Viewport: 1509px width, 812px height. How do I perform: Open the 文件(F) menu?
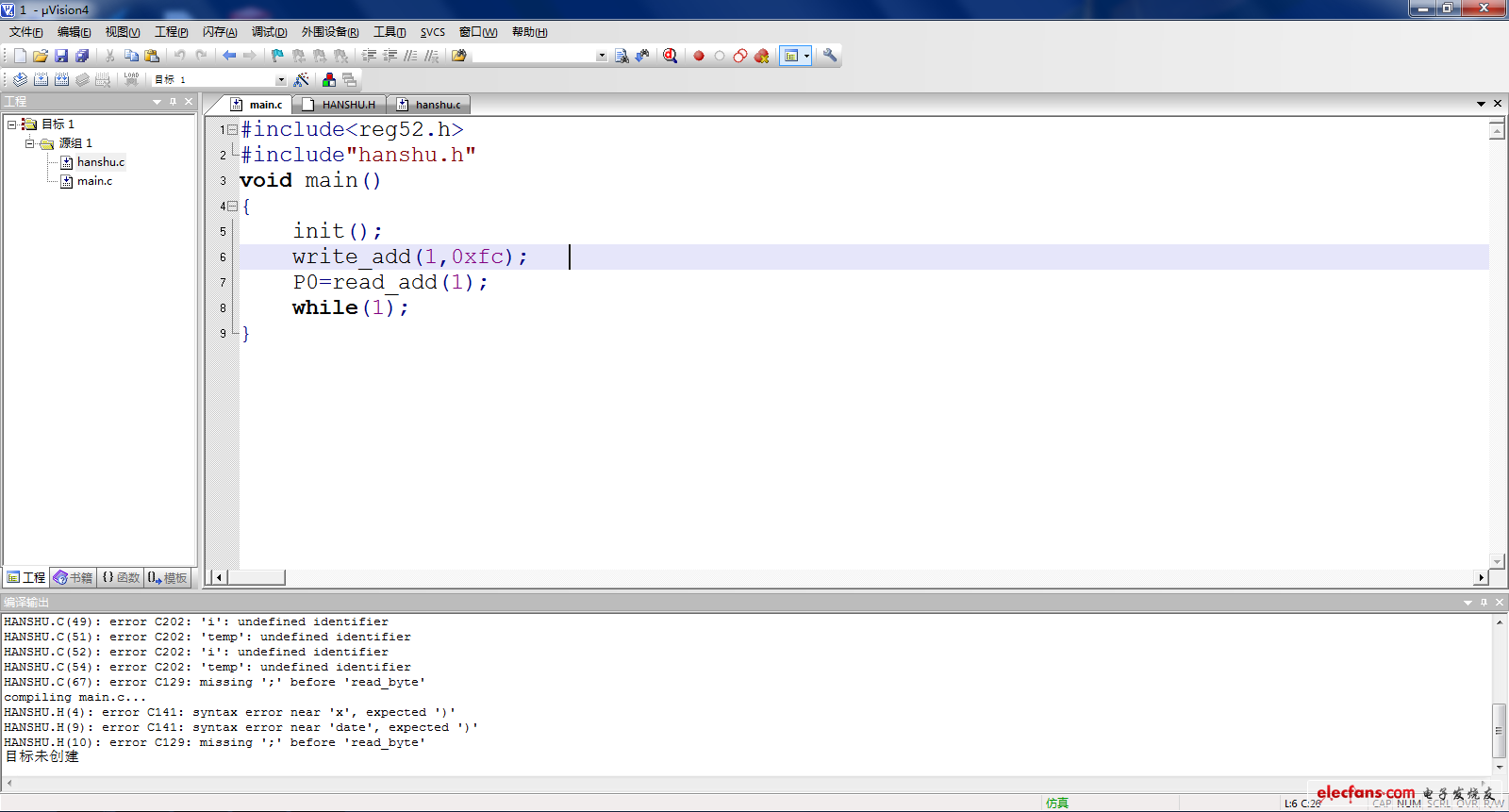(25, 32)
